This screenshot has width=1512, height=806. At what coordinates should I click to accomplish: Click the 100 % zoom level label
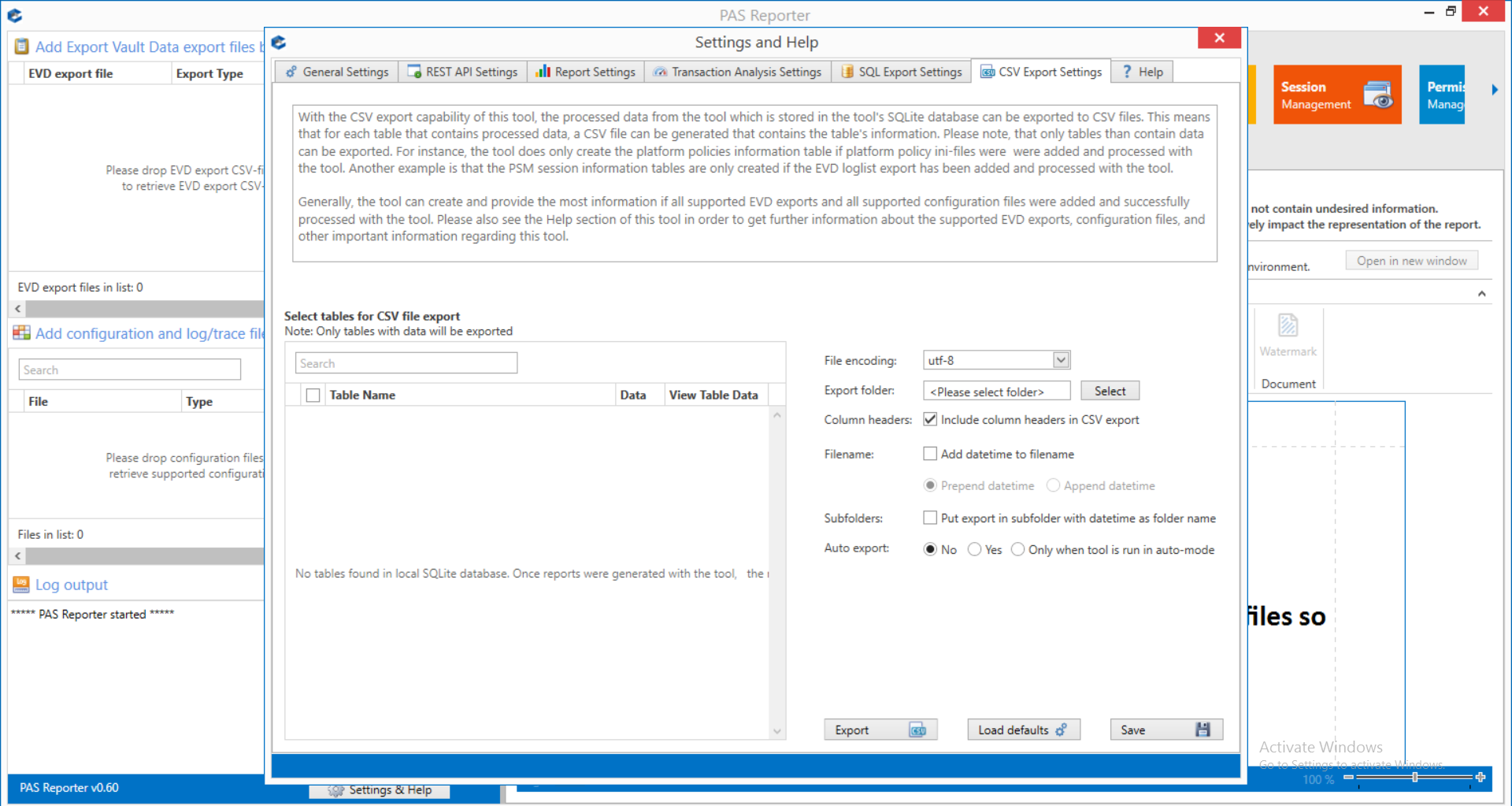tap(1318, 779)
